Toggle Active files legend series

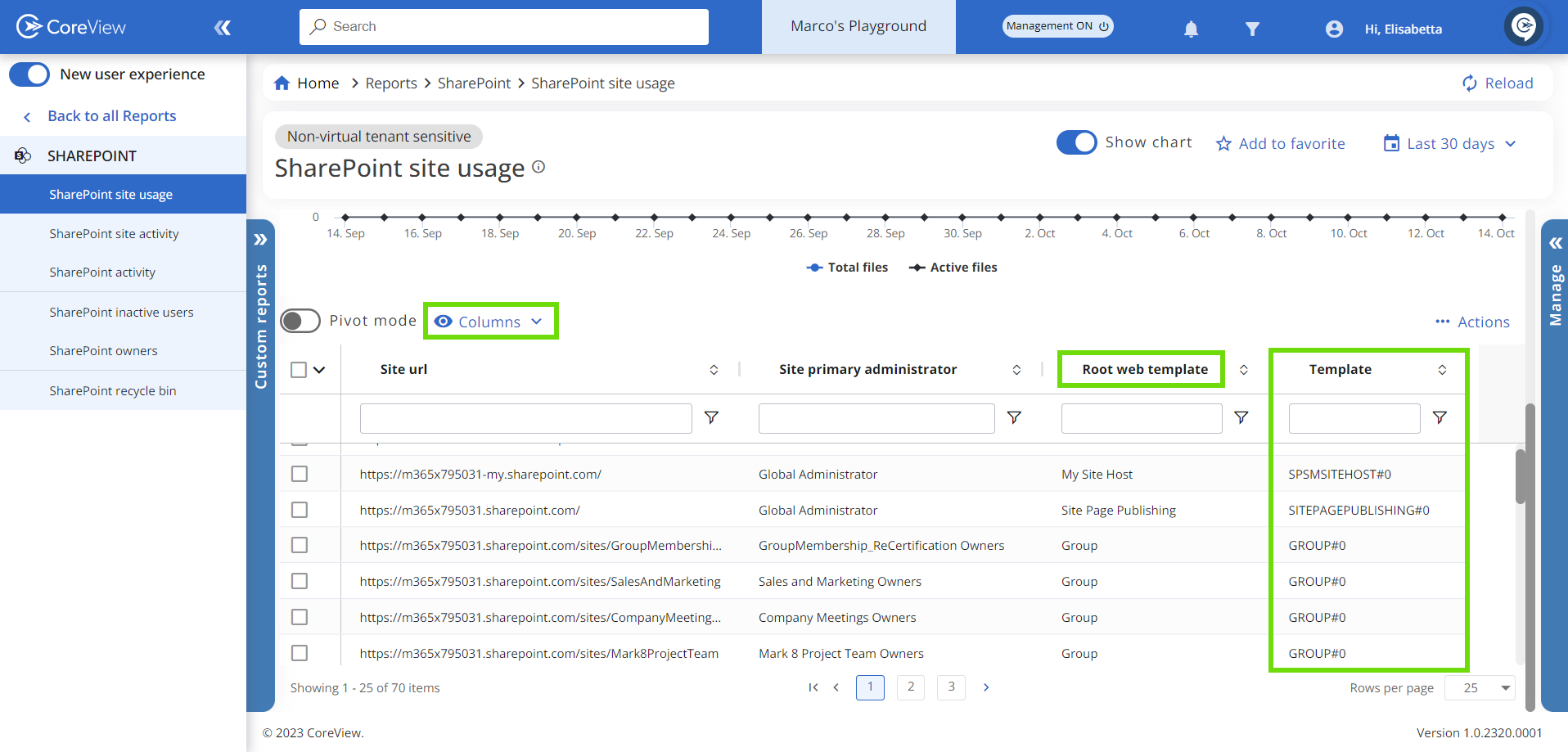coord(953,268)
